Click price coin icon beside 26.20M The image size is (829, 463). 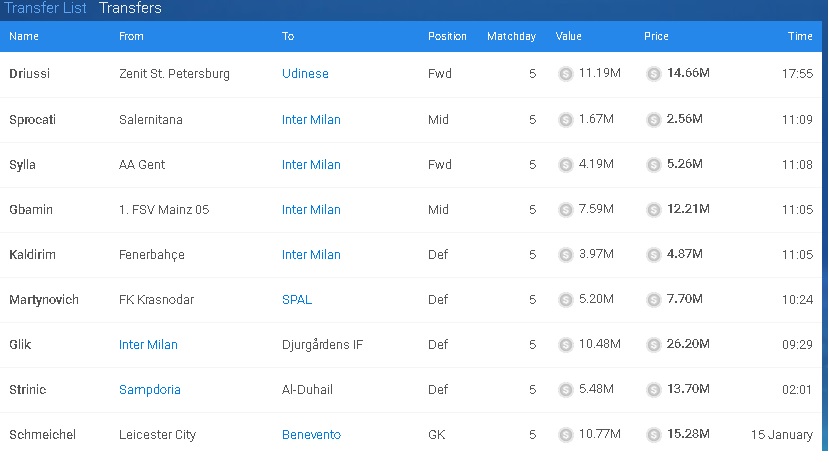(x=653, y=345)
